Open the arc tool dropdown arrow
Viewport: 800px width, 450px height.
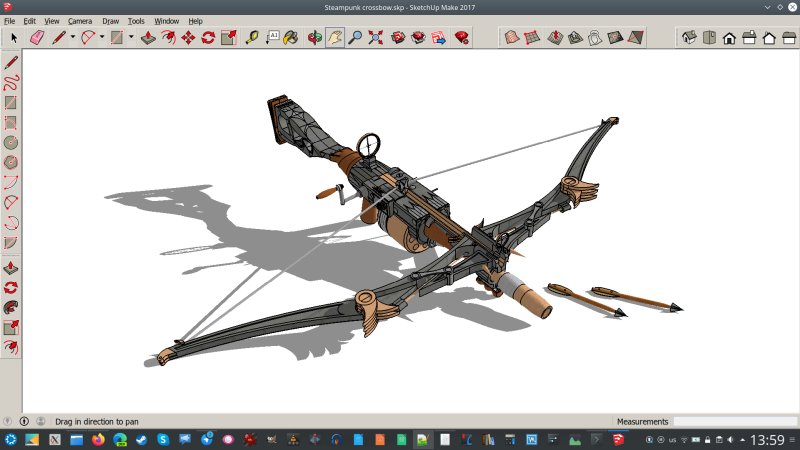pyautogui.click(x=102, y=38)
